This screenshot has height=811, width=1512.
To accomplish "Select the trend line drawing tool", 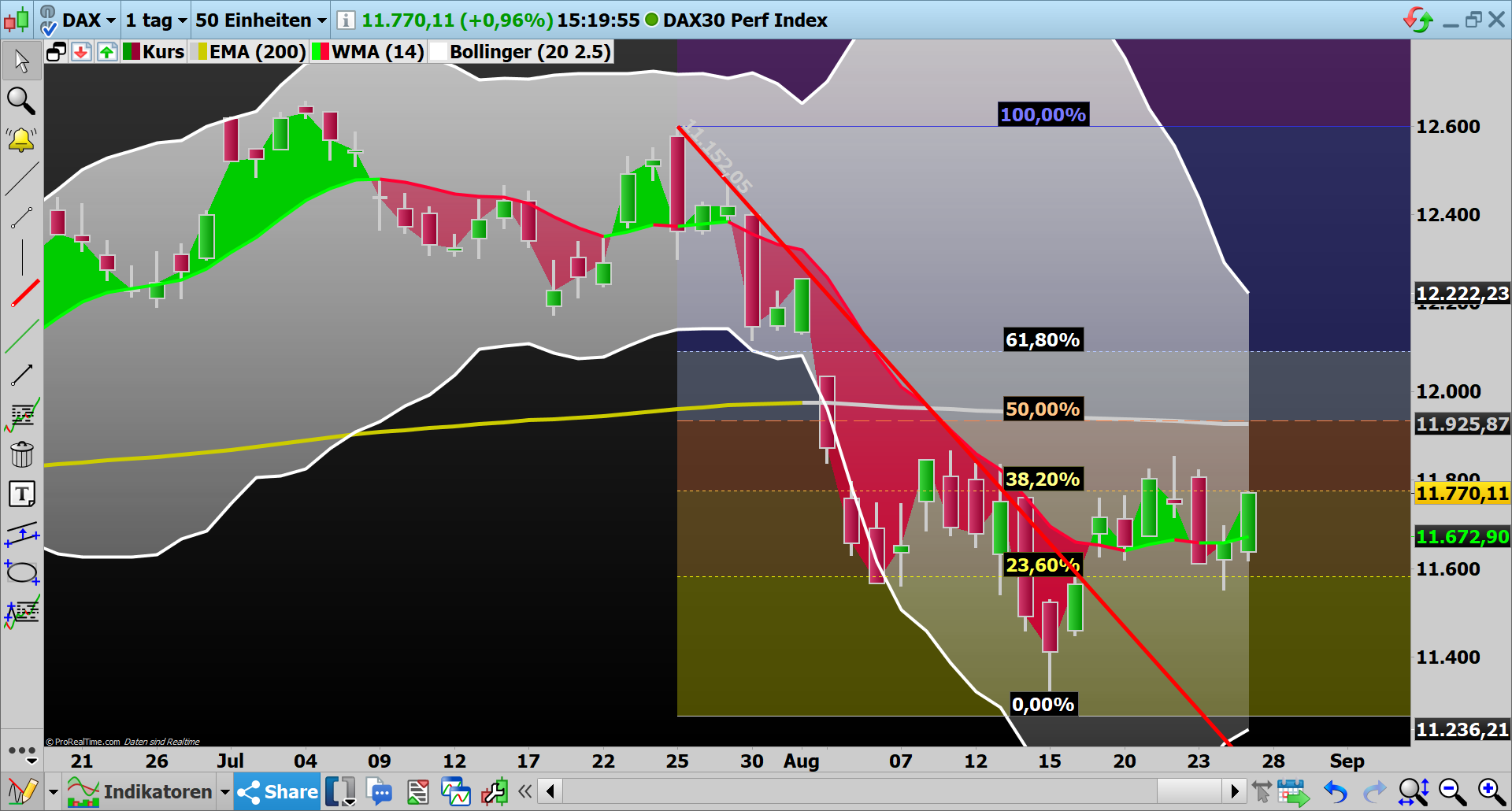I will tap(22, 180).
